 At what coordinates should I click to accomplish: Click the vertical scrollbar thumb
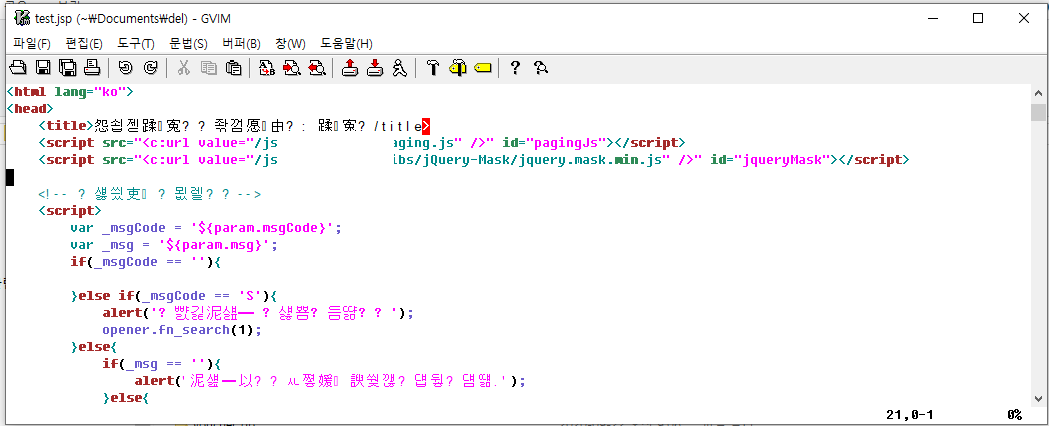click(1038, 112)
